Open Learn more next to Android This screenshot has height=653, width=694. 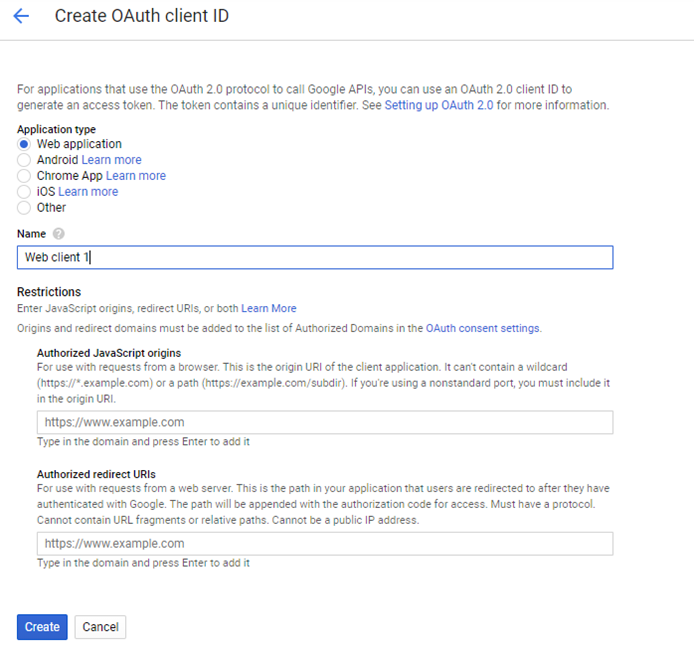[x=111, y=160]
